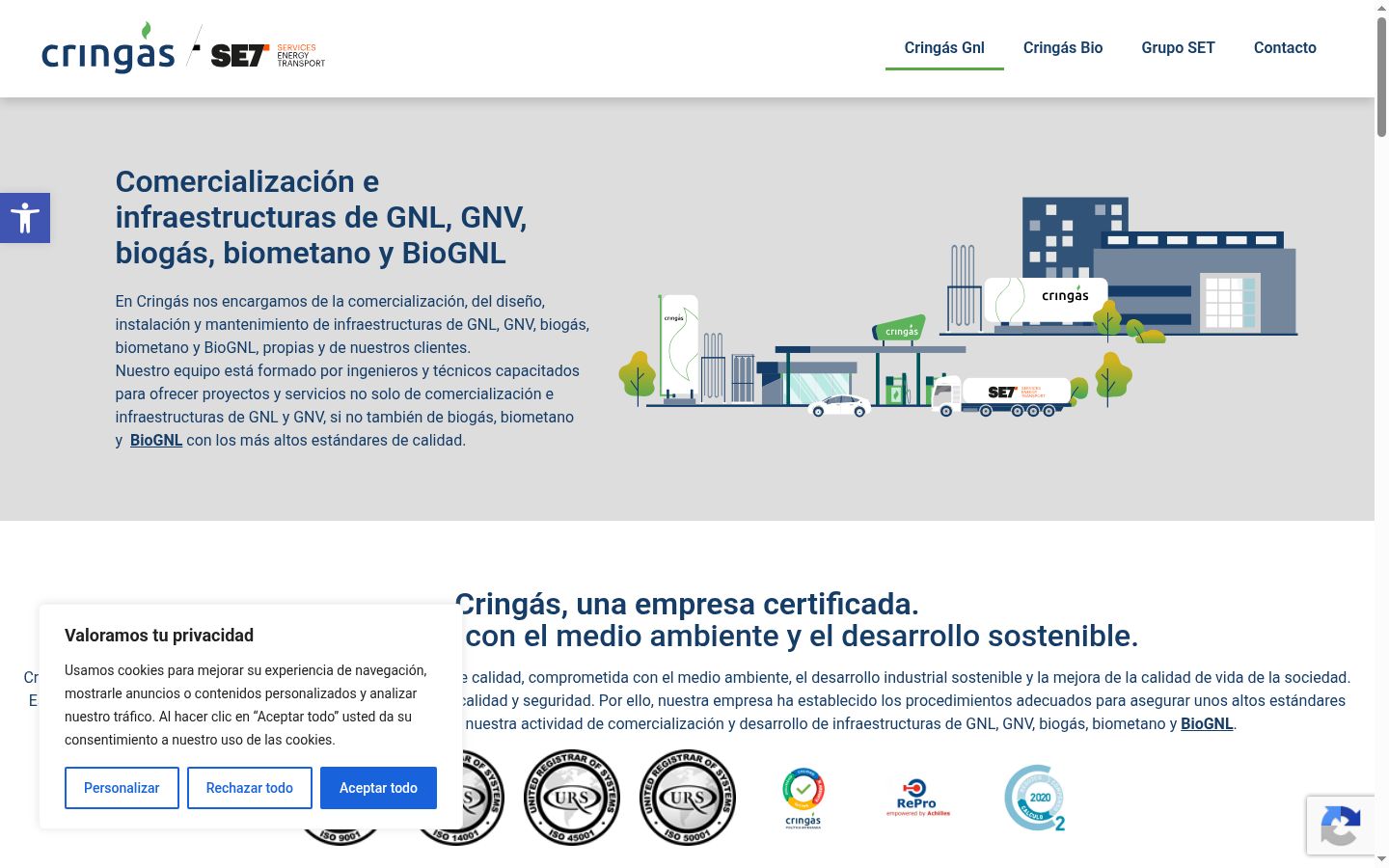Click the gas station illustration
This screenshot has width=1389, height=868.
[x=958, y=307]
